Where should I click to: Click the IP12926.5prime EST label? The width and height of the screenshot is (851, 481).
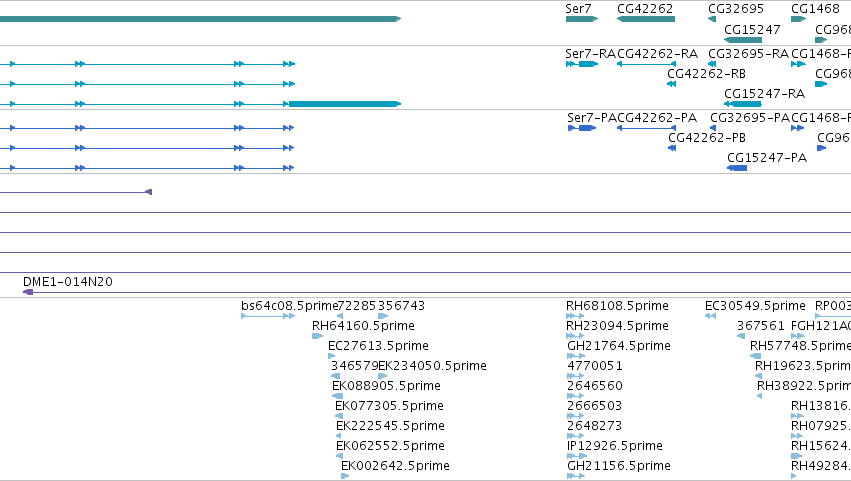pyautogui.click(x=615, y=446)
